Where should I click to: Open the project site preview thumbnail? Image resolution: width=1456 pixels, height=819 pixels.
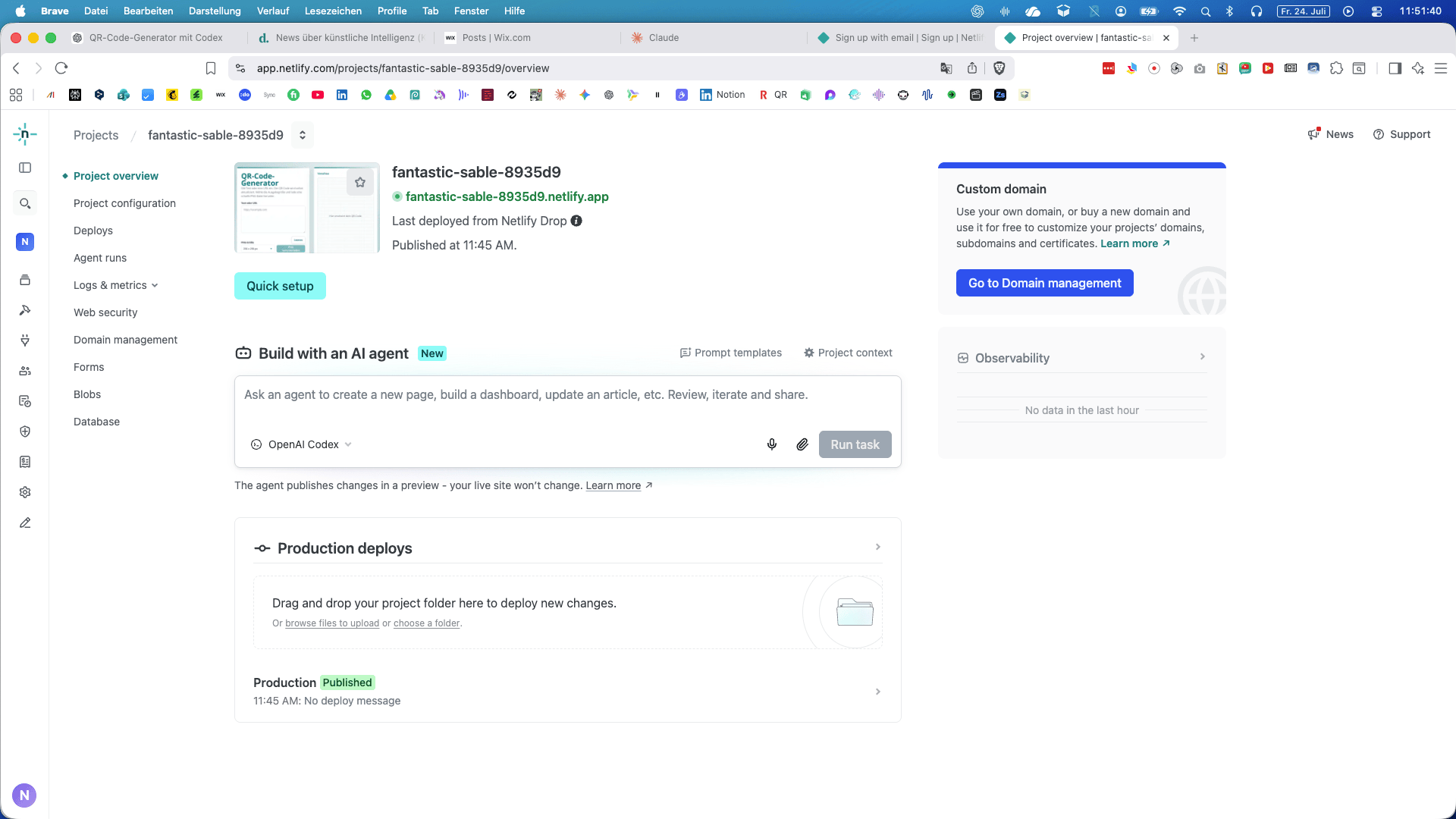(x=307, y=207)
